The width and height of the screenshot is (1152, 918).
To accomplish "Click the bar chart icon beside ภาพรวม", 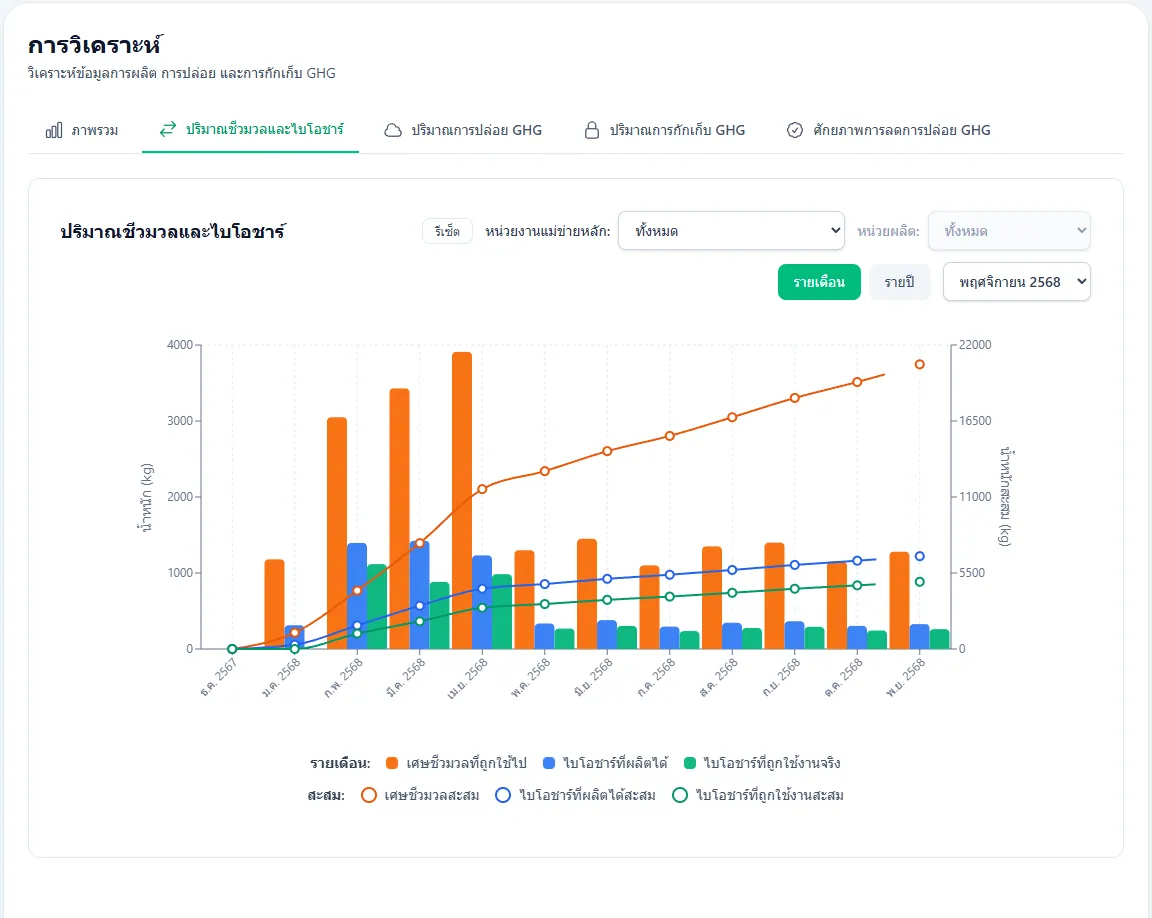I will (x=54, y=130).
